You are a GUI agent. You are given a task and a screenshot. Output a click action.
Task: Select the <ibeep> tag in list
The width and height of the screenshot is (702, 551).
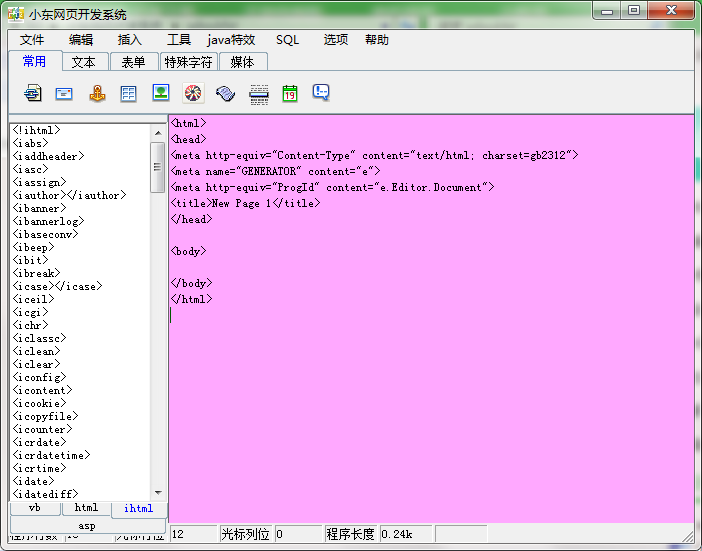point(33,247)
